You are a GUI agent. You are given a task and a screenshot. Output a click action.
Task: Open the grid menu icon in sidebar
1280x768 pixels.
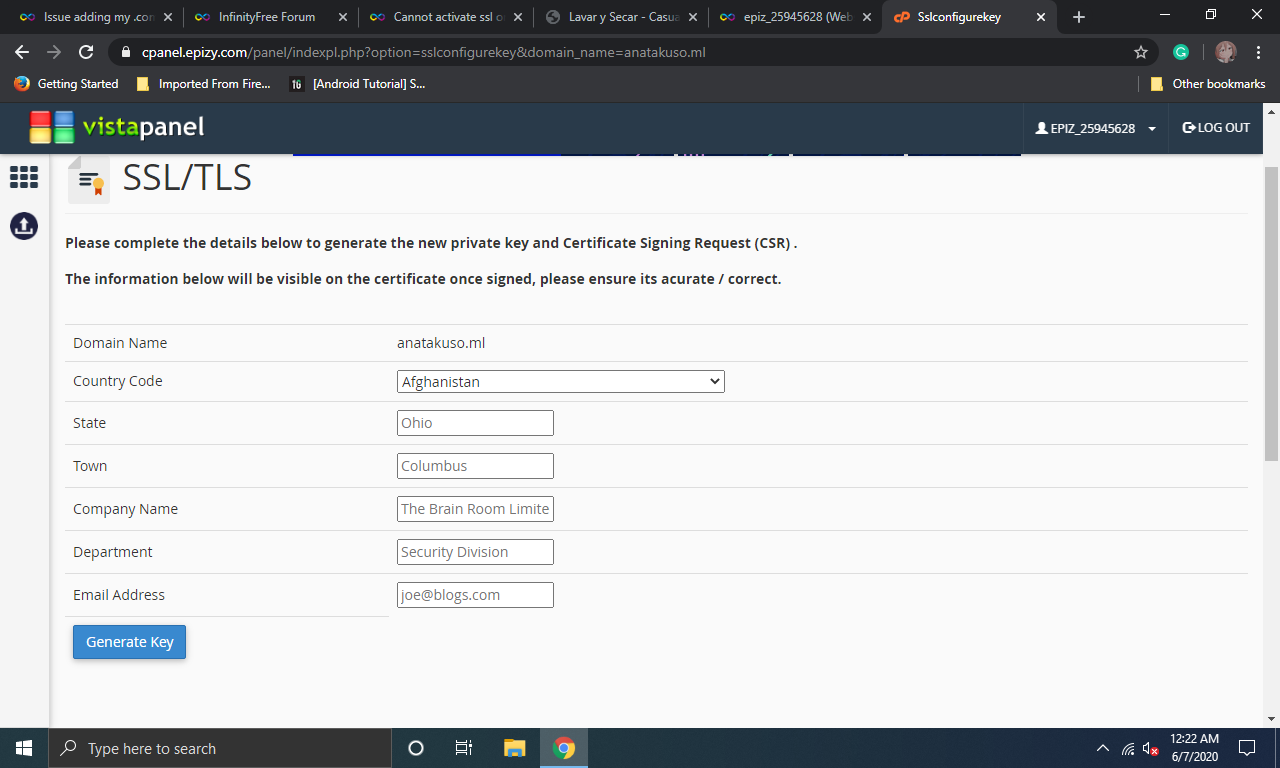[x=24, y=177]
